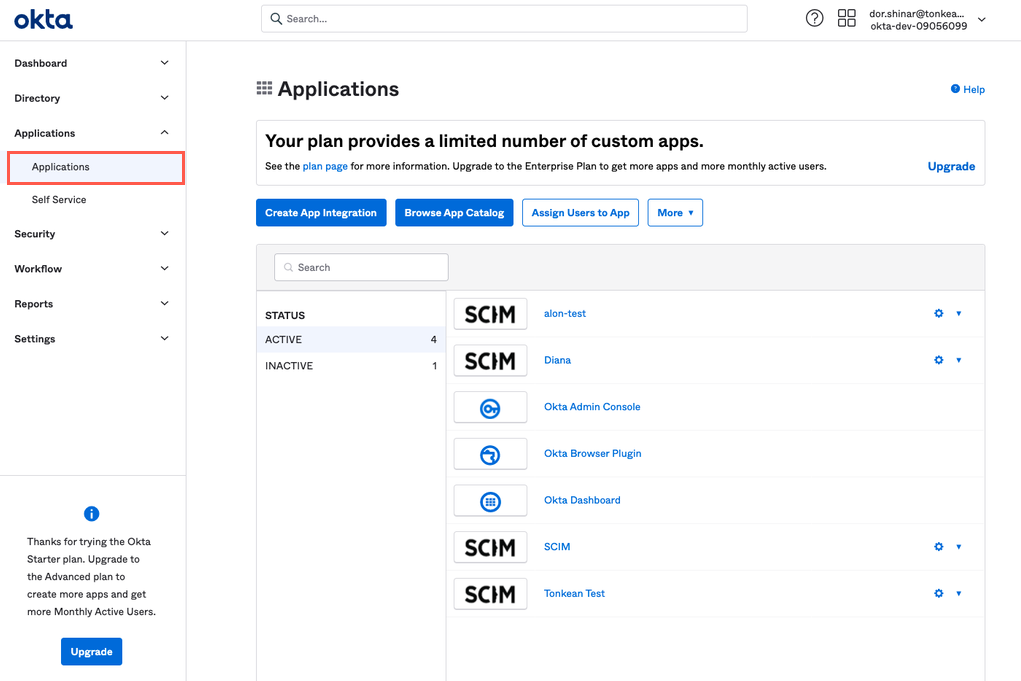Open the help question mark icon
The image size is (1021, 681).
pyautogui.click(x=814, y=19)
